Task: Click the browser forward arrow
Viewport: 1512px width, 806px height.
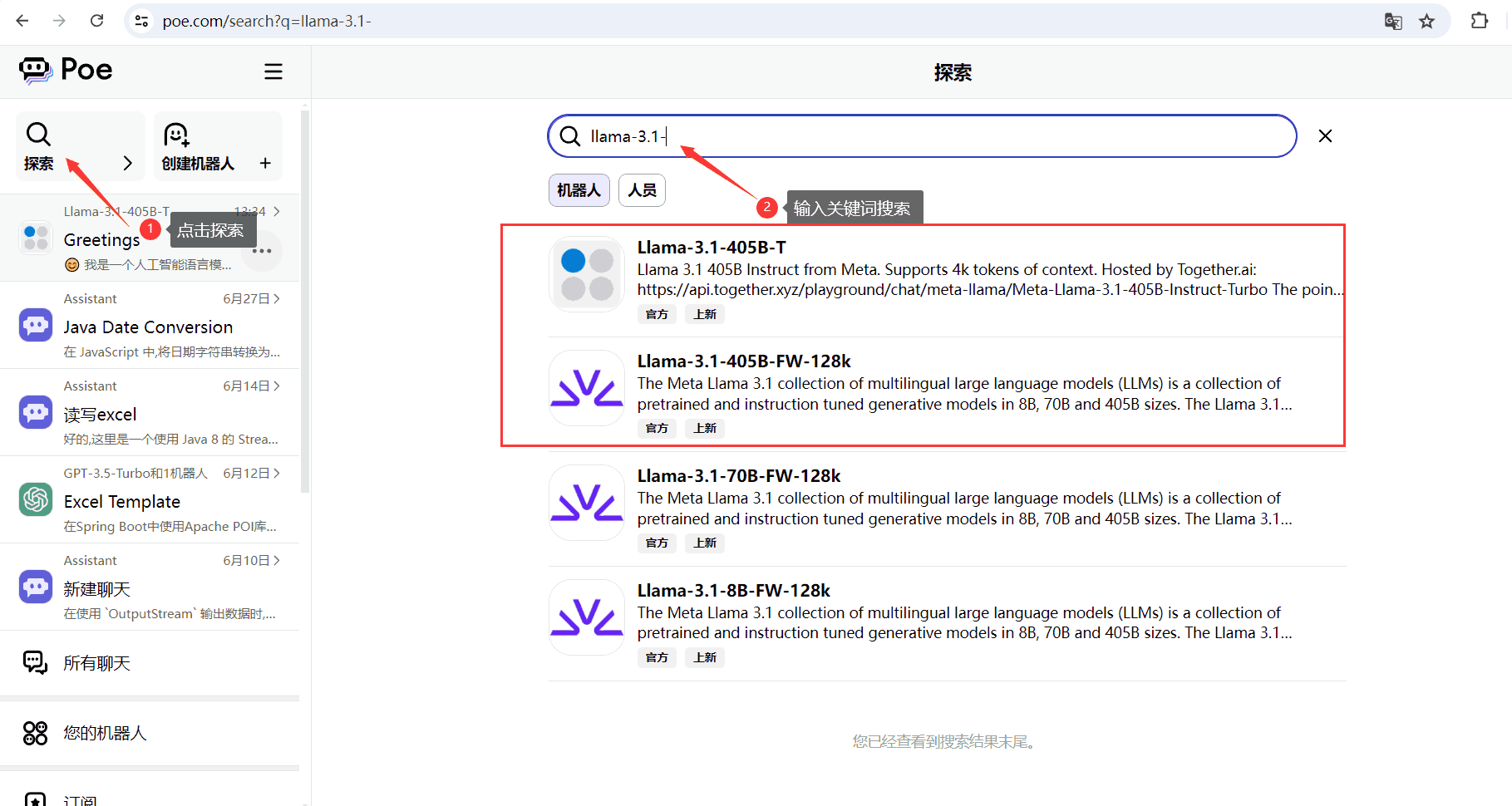Action: tap(59, 21)
